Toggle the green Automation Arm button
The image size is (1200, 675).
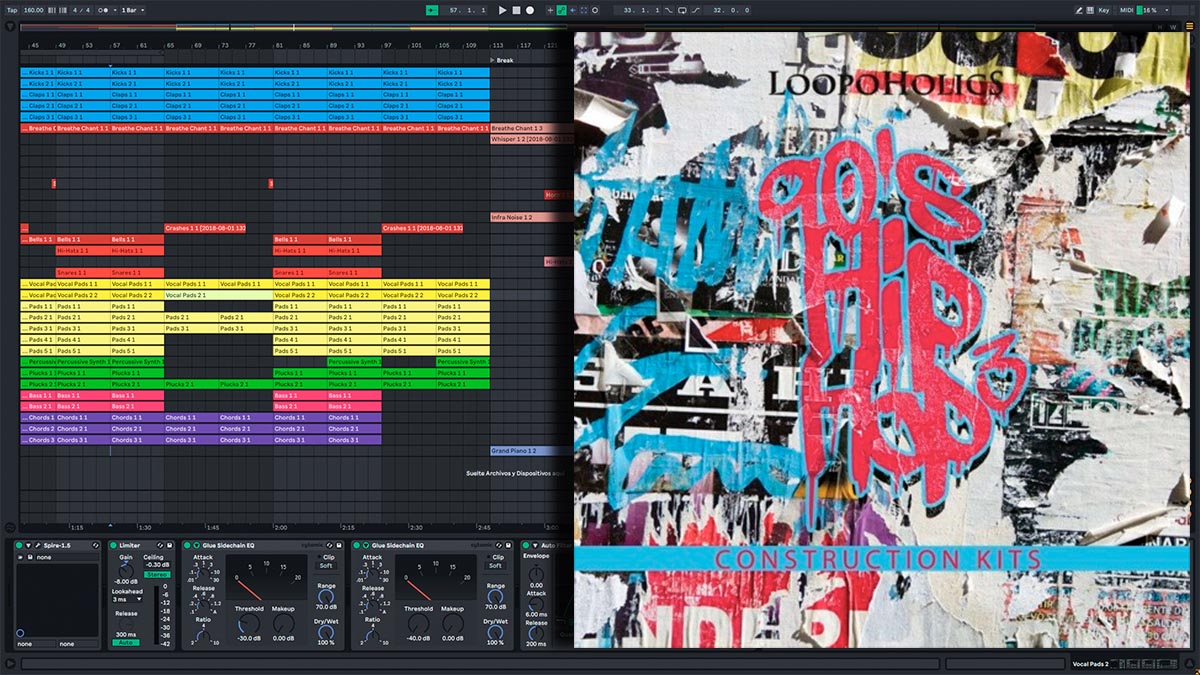561,10
